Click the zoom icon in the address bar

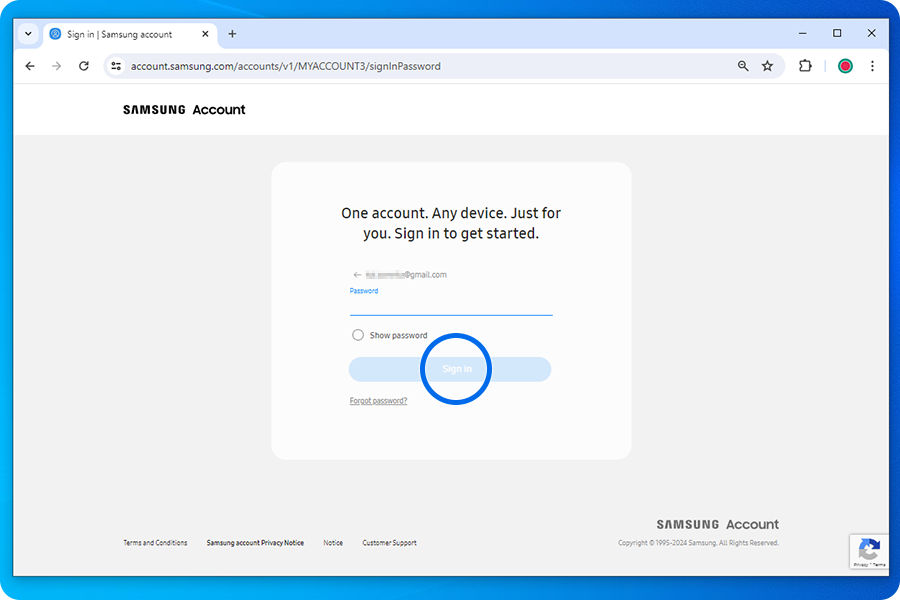coord(743,65)
